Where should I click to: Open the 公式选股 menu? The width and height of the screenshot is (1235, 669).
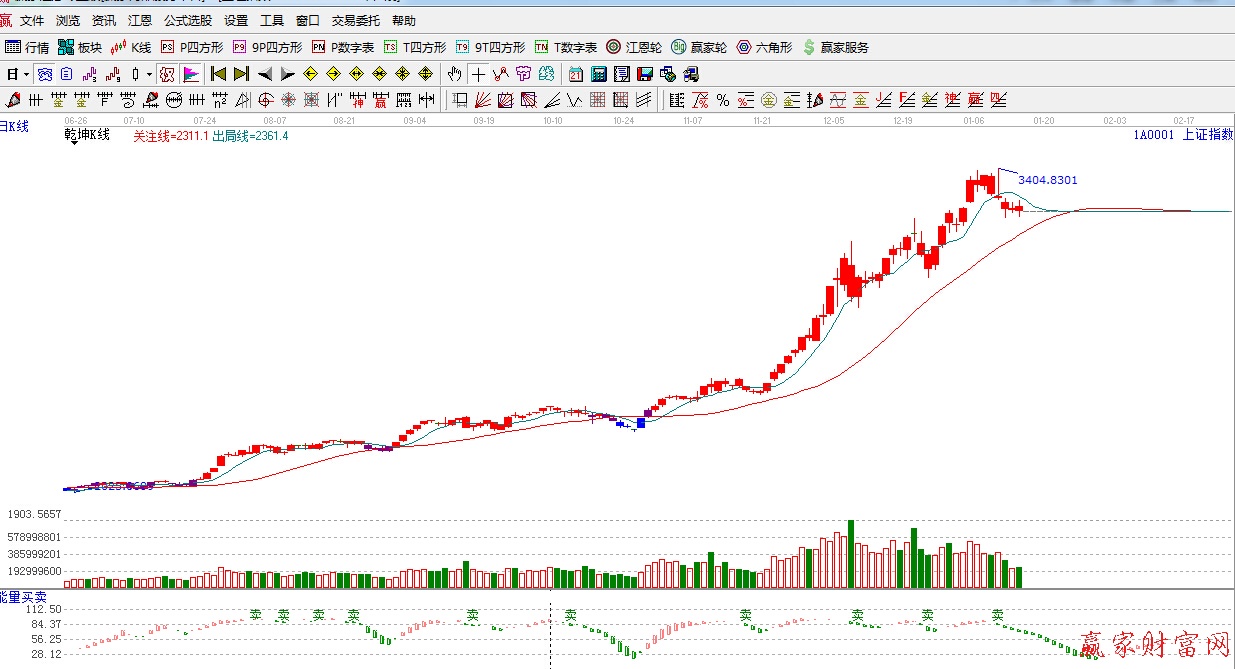(x=188, y=20)
